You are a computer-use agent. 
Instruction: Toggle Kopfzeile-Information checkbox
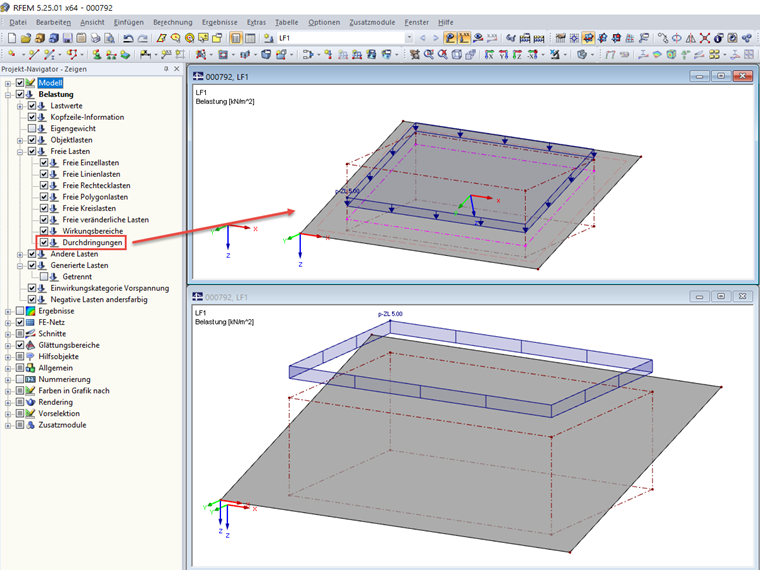(x=32, y=117)
